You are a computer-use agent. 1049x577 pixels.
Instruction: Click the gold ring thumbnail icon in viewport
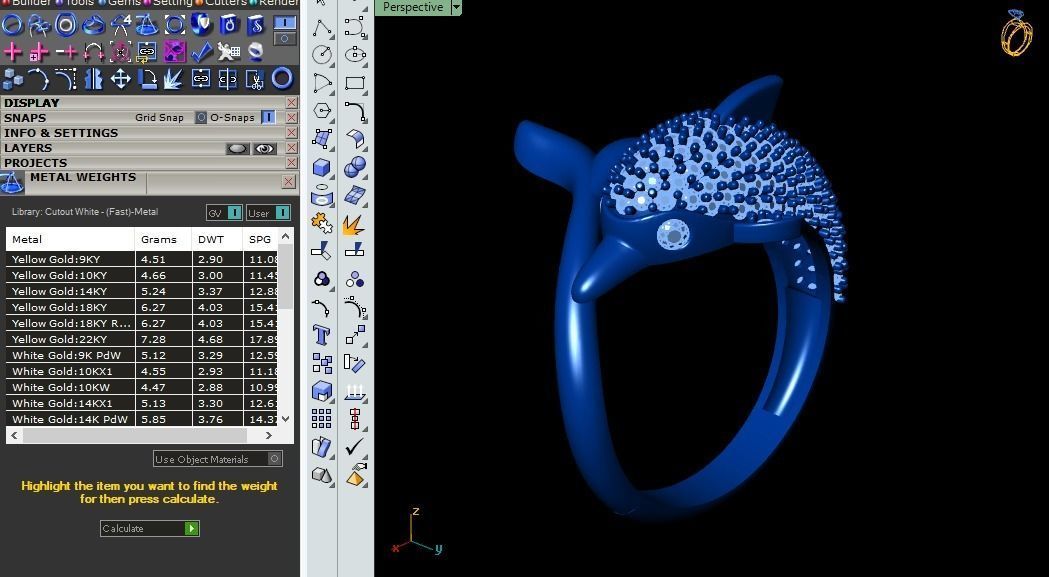point(1016,32)
